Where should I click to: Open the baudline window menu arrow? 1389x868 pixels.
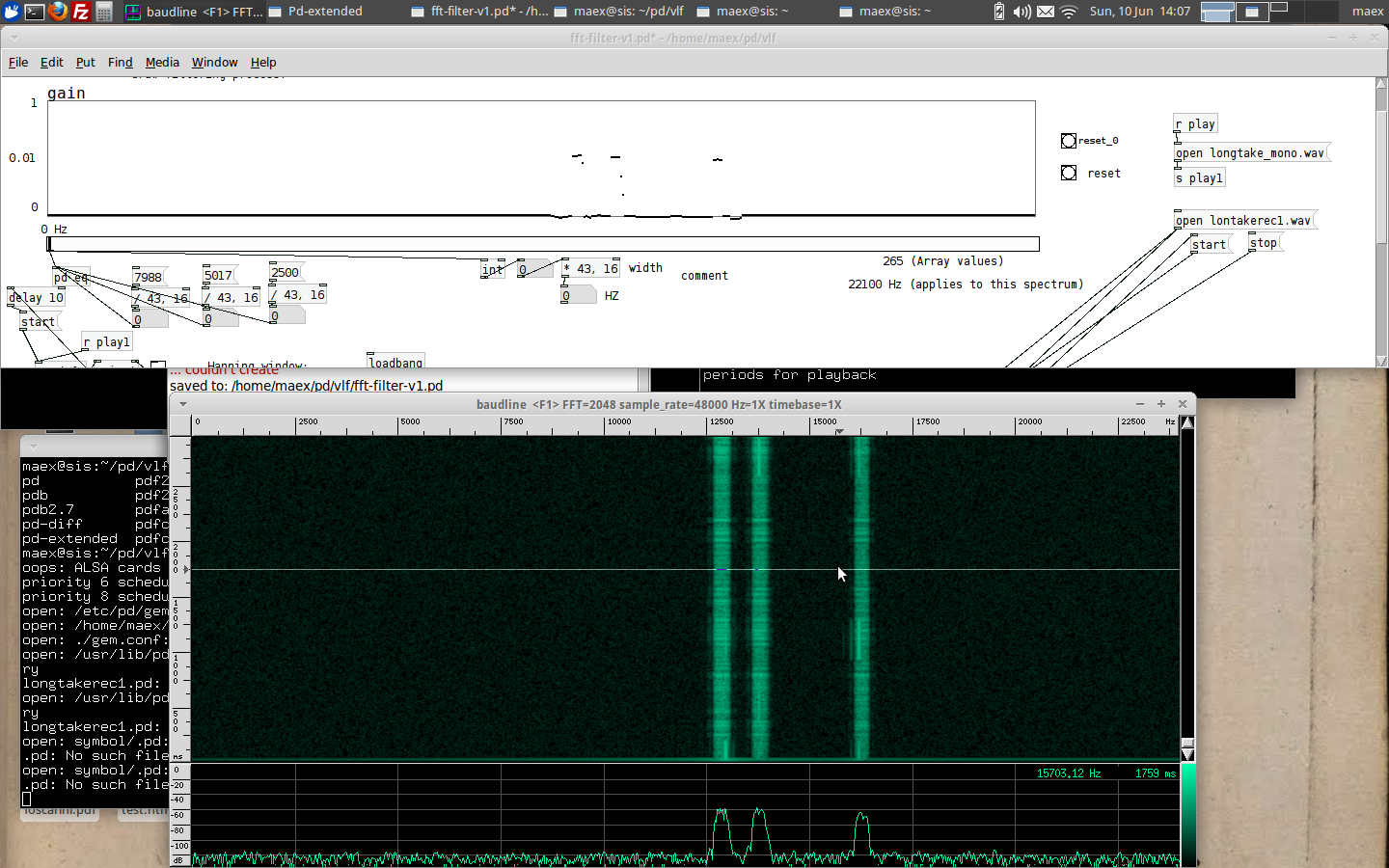pos(183,404)
